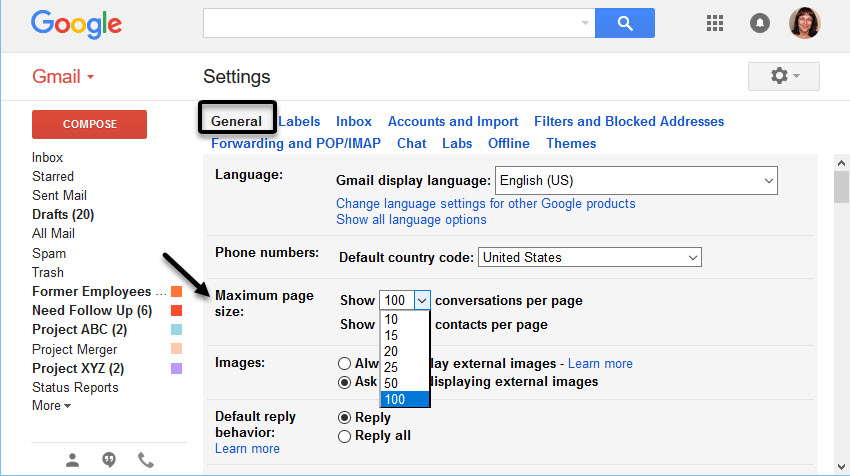Open Filters and Blocked Addresses tab
This screenshot has width=850, height=476.
629,121
